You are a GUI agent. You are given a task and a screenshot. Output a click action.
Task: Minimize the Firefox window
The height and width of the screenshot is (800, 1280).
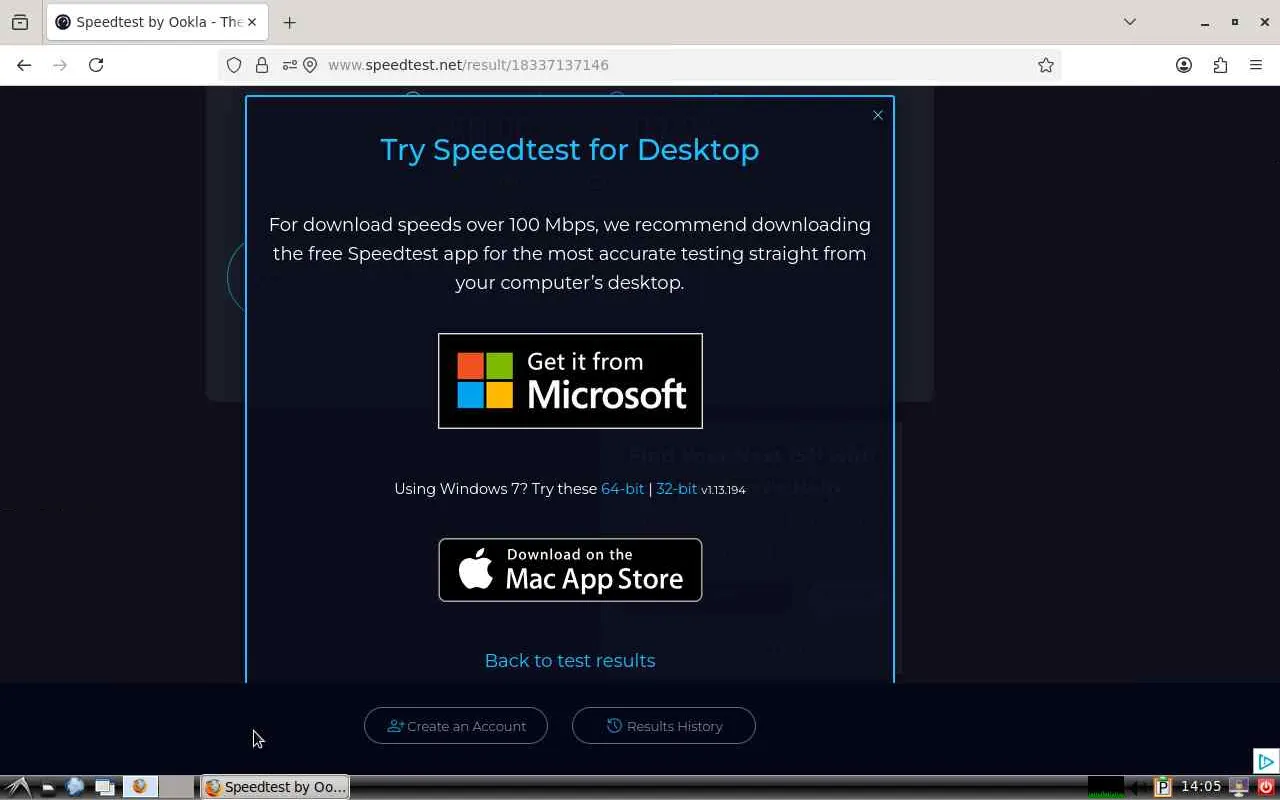(x=1205, y=22)
